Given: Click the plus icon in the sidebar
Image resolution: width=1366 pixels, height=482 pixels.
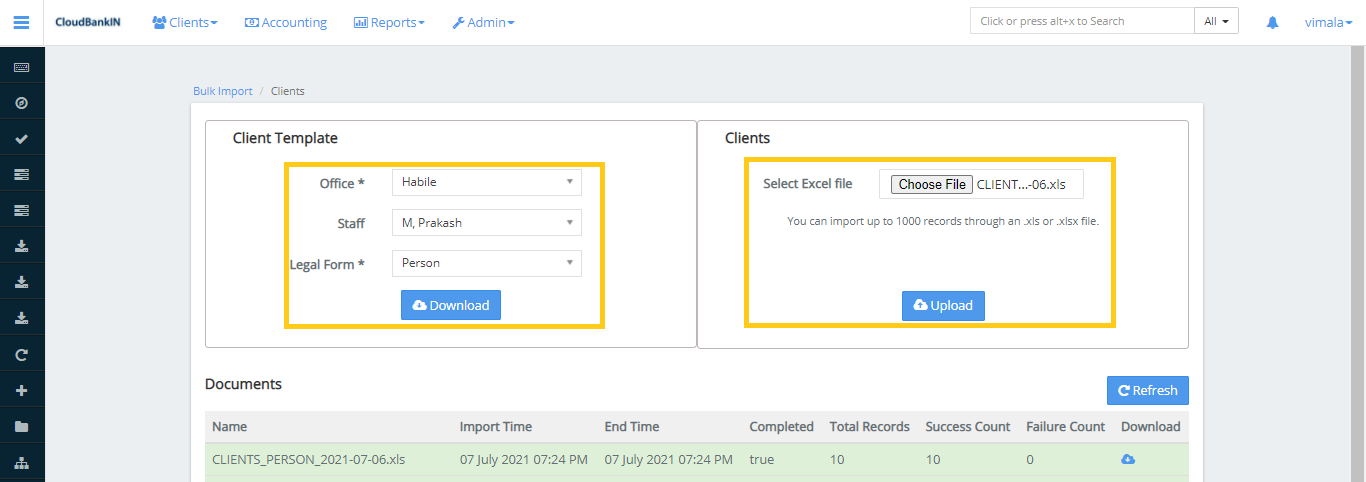Looking at the screenshot, I should point(21,391).
